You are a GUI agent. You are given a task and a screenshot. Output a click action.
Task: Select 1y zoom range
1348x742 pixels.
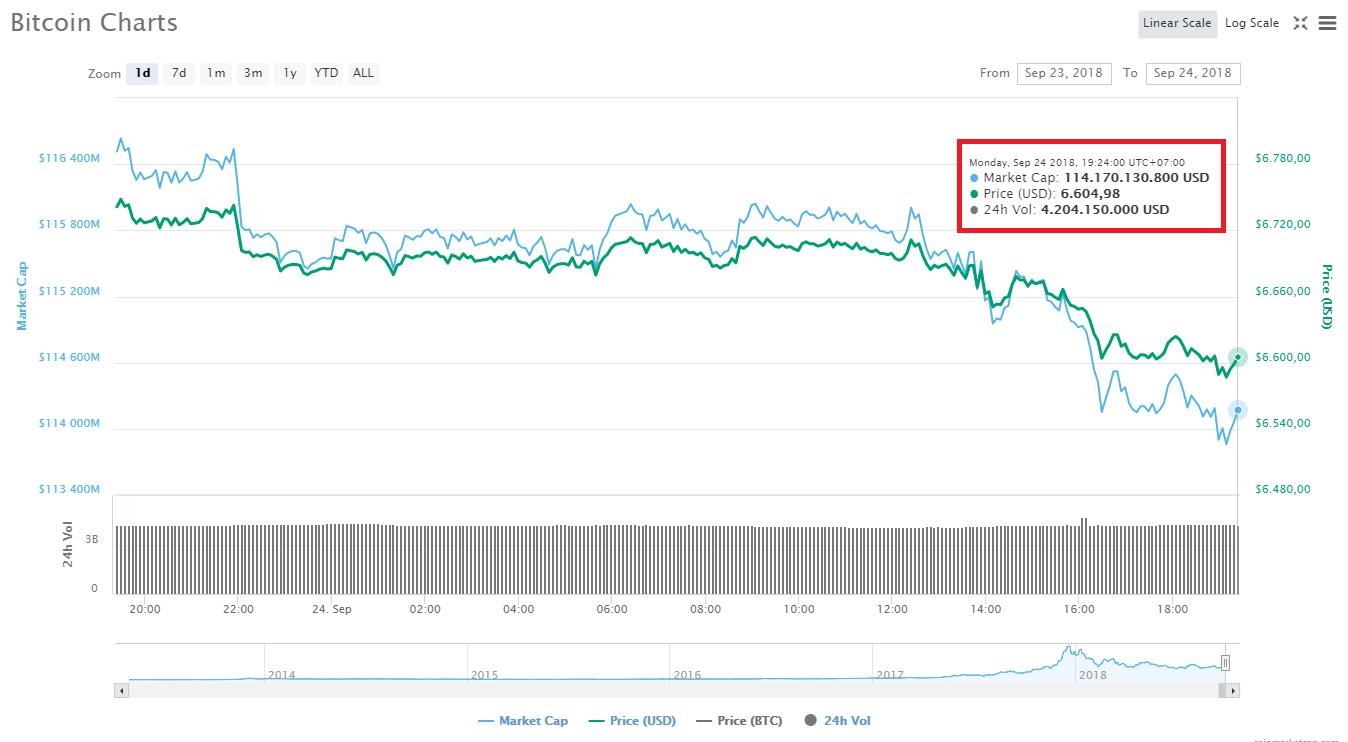pyautogui.click(x=290, y=73)
